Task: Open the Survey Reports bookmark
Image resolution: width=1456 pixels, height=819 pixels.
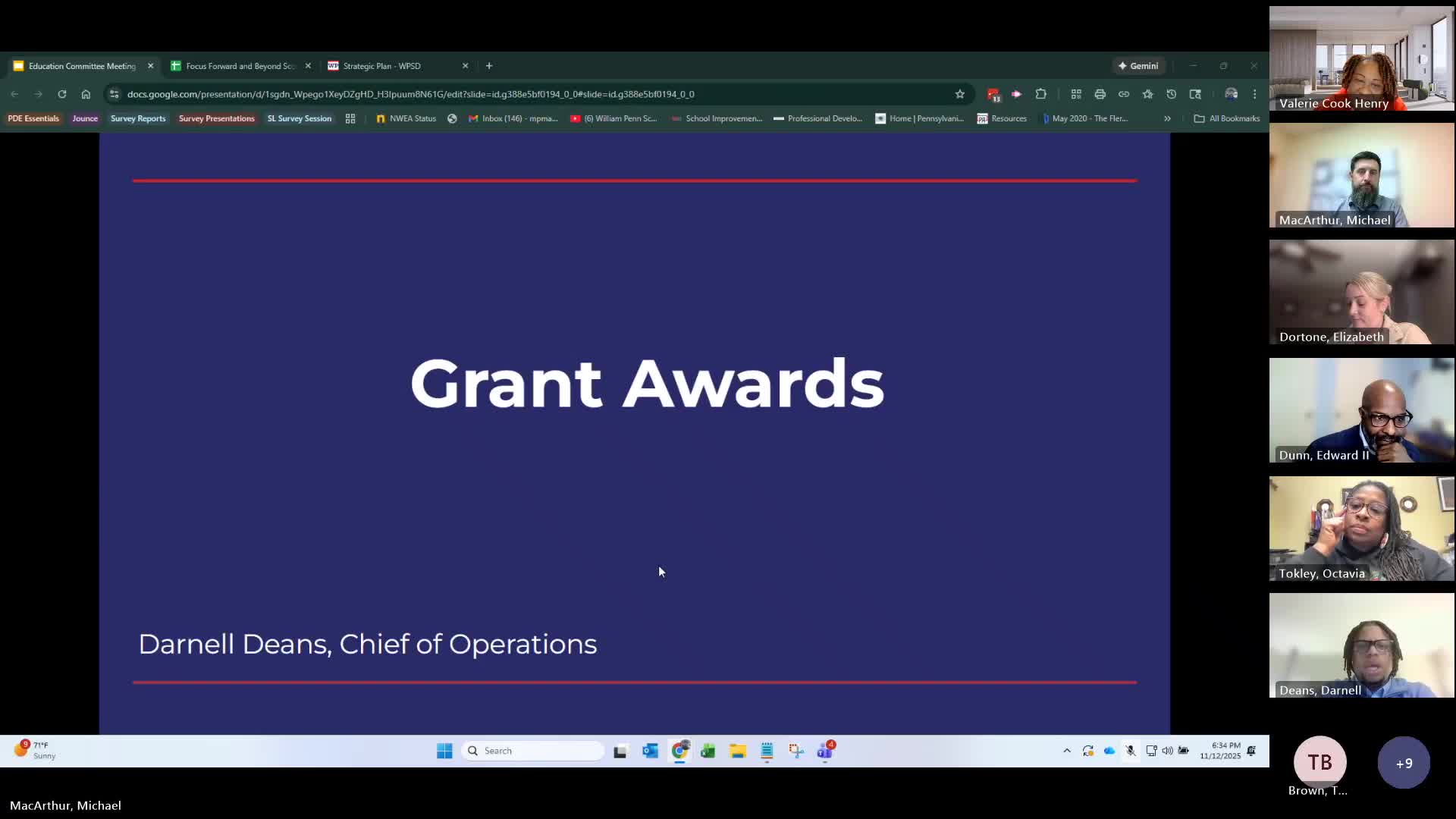Action: pyautogui.click(x=138, y=118)
